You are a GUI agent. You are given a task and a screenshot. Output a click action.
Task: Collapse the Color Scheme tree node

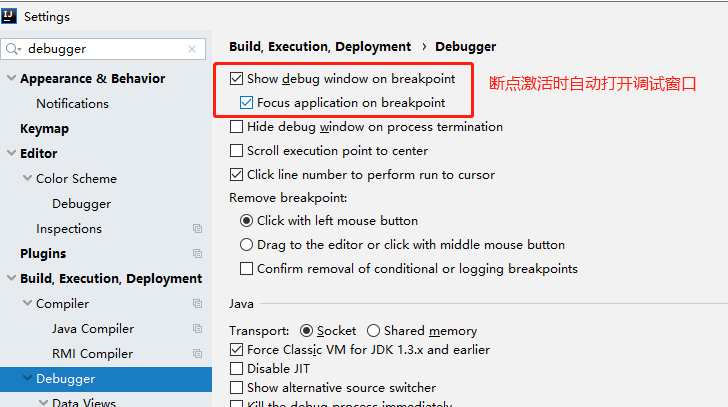pyautogui.click(x=27, y=179)
